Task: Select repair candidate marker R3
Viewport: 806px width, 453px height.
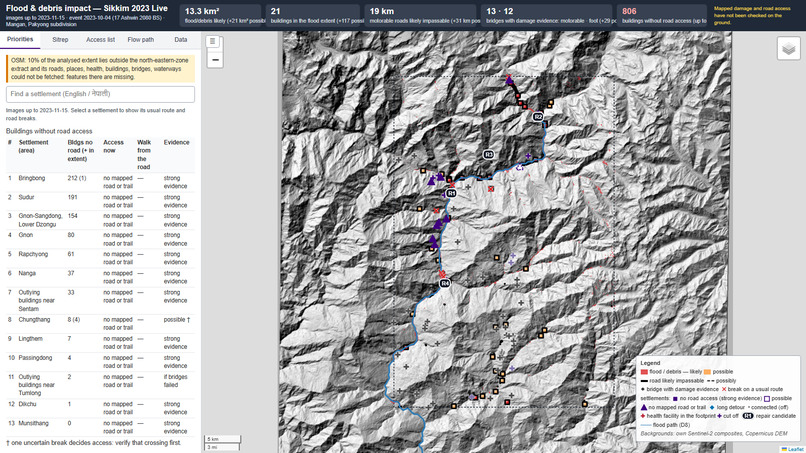Action: [488, 154]
